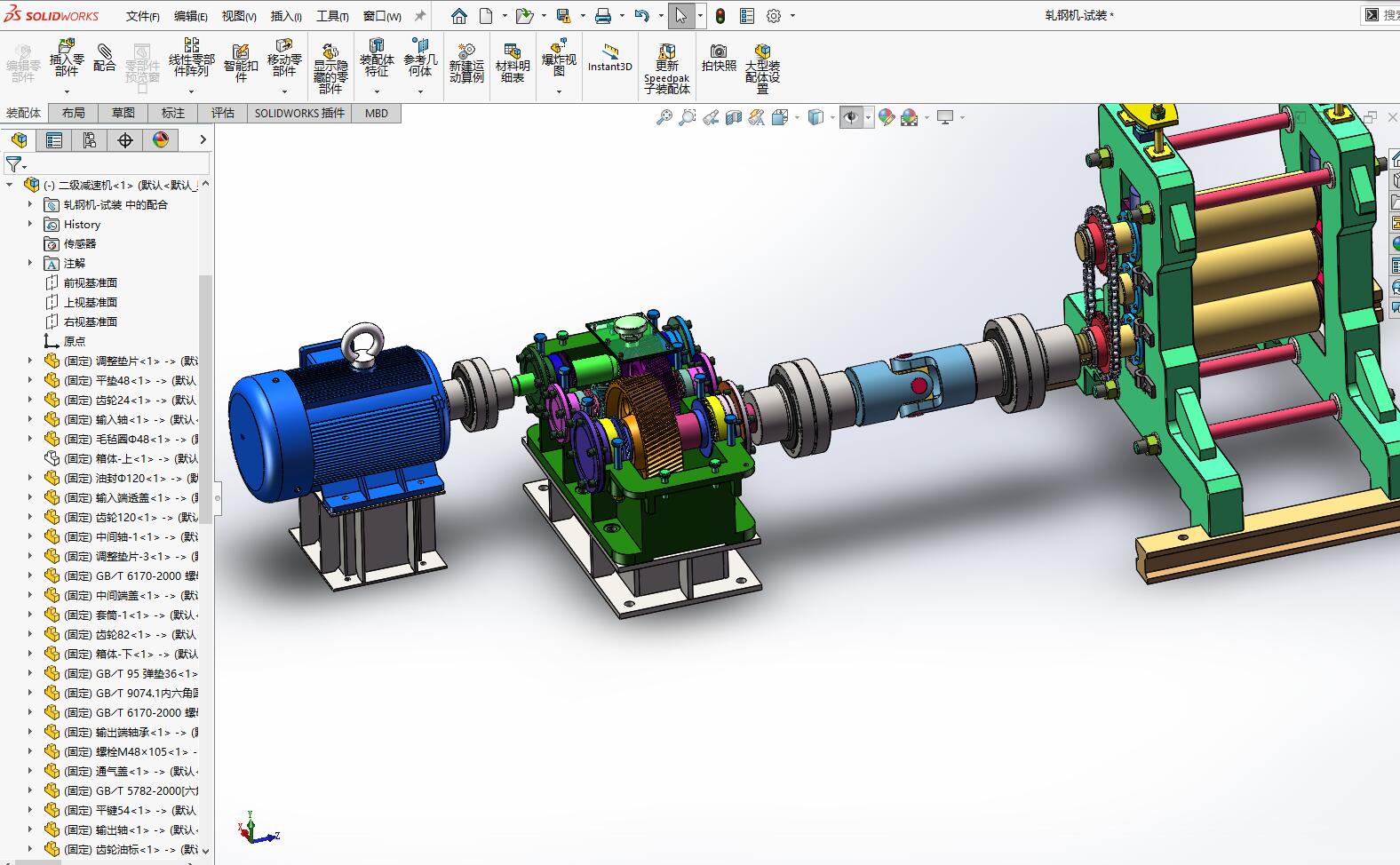Start New Motion Study (新建运动算例)
Screen dimensions: 1400x865
pos(466,63)
